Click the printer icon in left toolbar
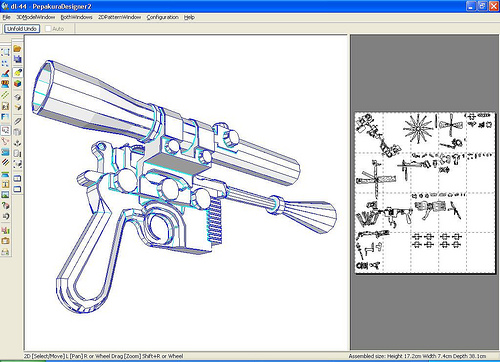Screen dimensions: 500x362 click(x=5, y=252)
